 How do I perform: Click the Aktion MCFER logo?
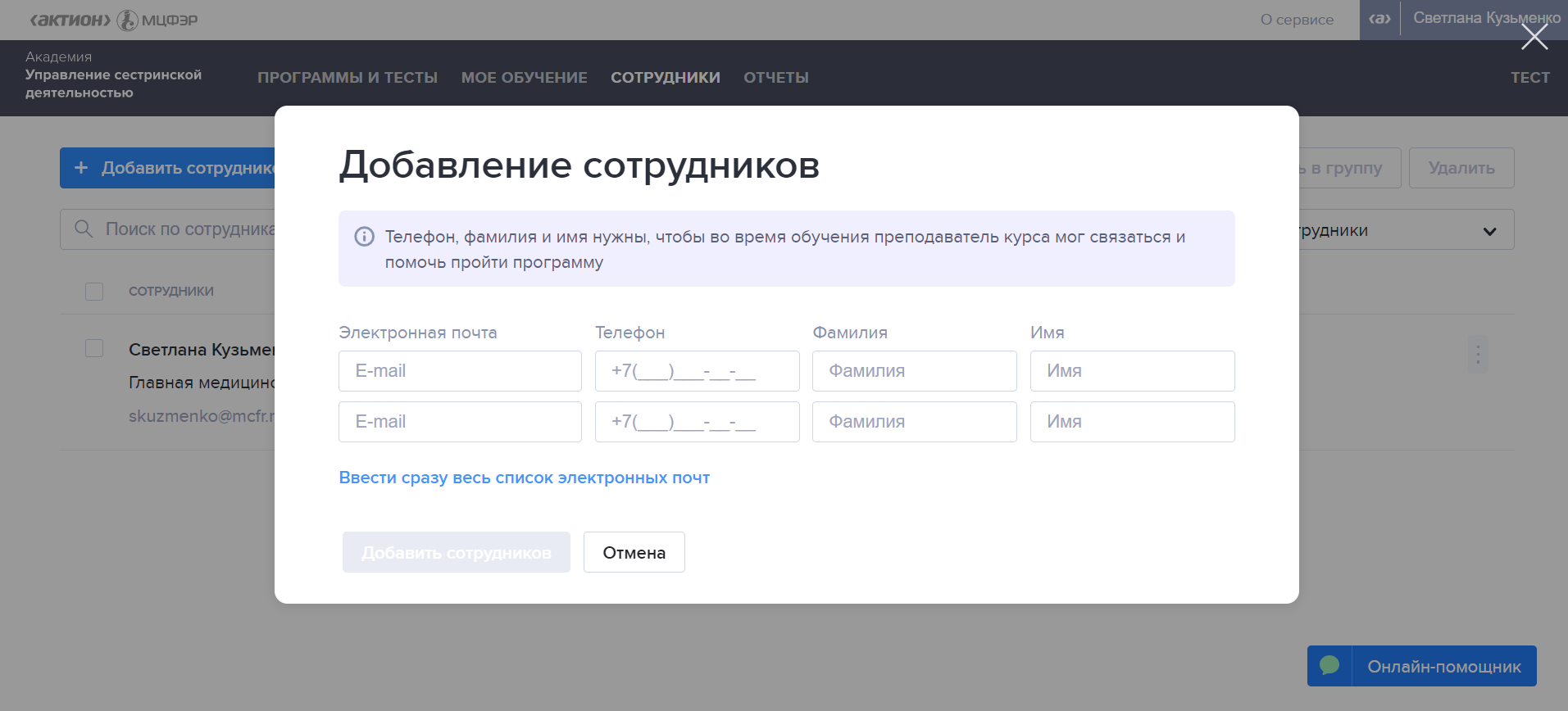[113, 20]
